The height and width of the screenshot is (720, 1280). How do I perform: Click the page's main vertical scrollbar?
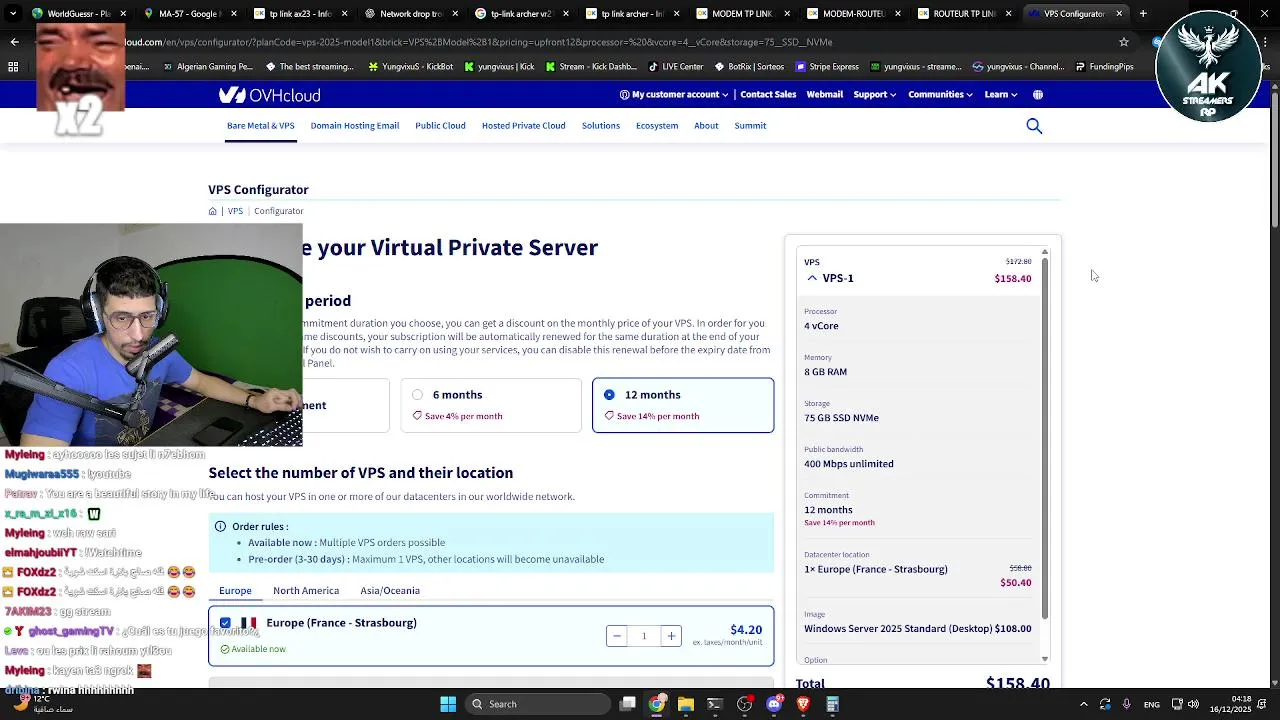tap(1274, 160)
